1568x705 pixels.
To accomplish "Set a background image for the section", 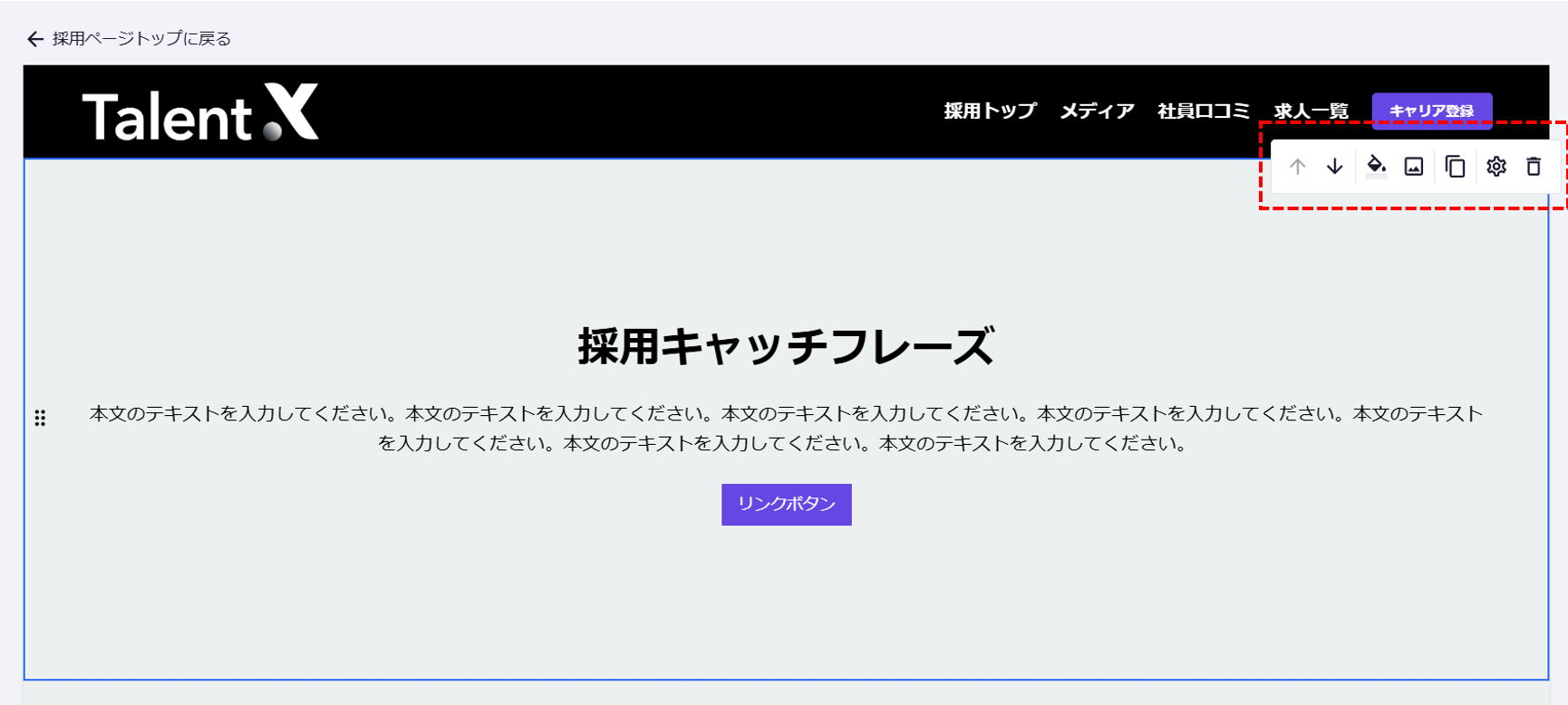I will pyautogui.click(x=1413, y=167).
